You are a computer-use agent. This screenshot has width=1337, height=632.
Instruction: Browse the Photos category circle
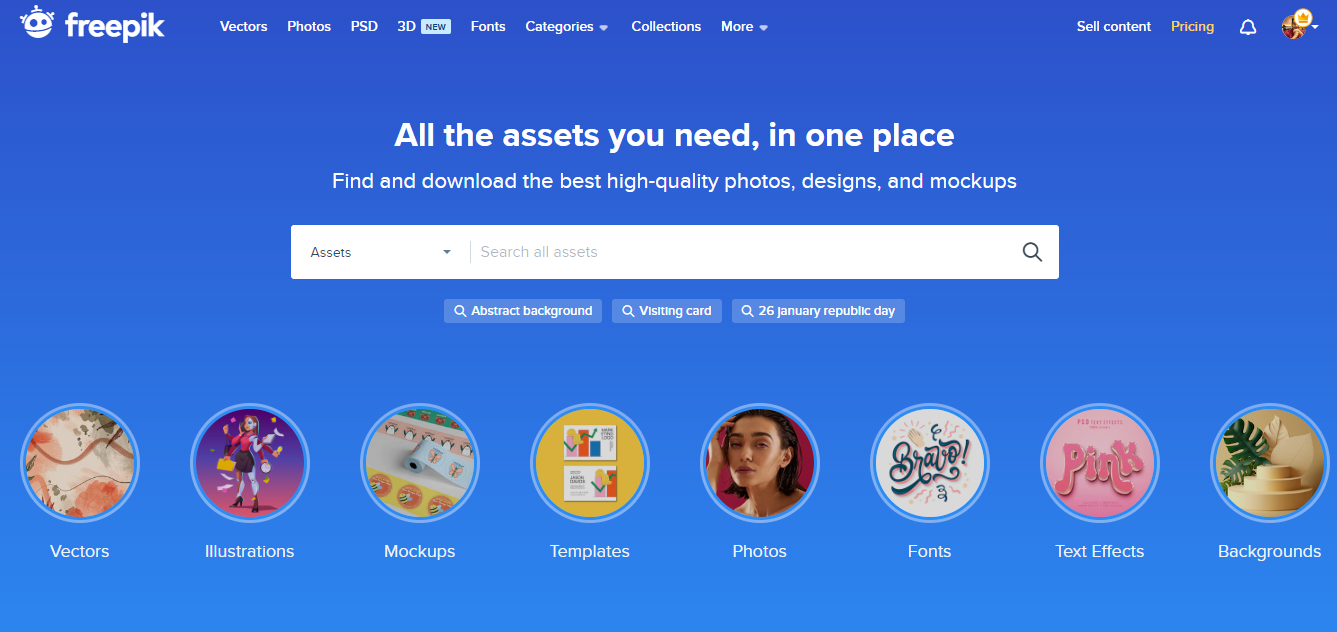(x=760, y=463)
